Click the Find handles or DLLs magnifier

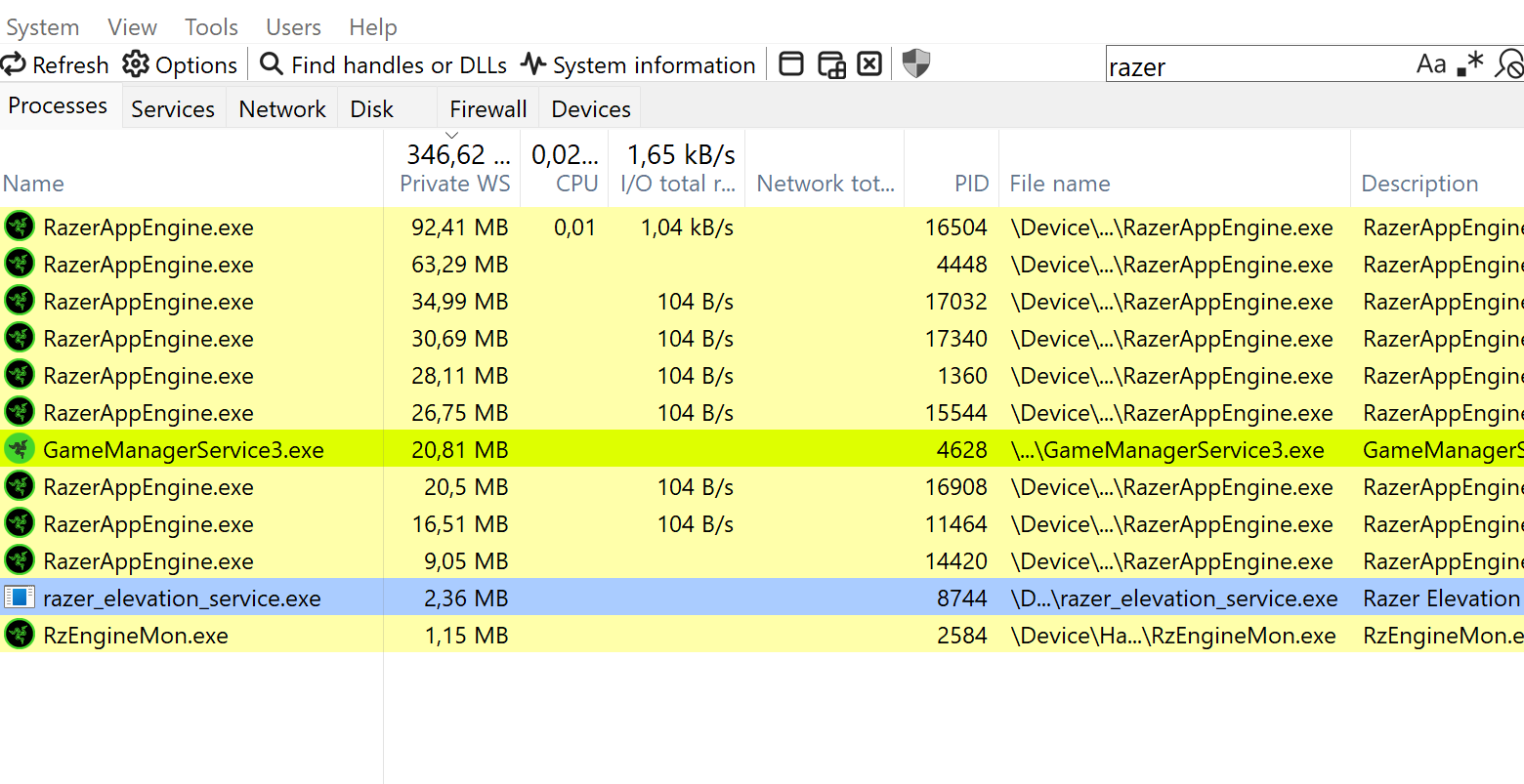pyautogui.click(x=272, y=64)
